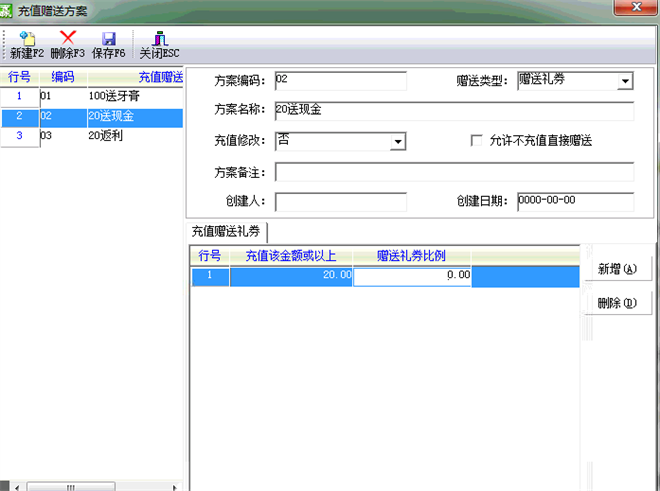Click the code cell 03
The image size is (660, 491).
tap(63, 136)
